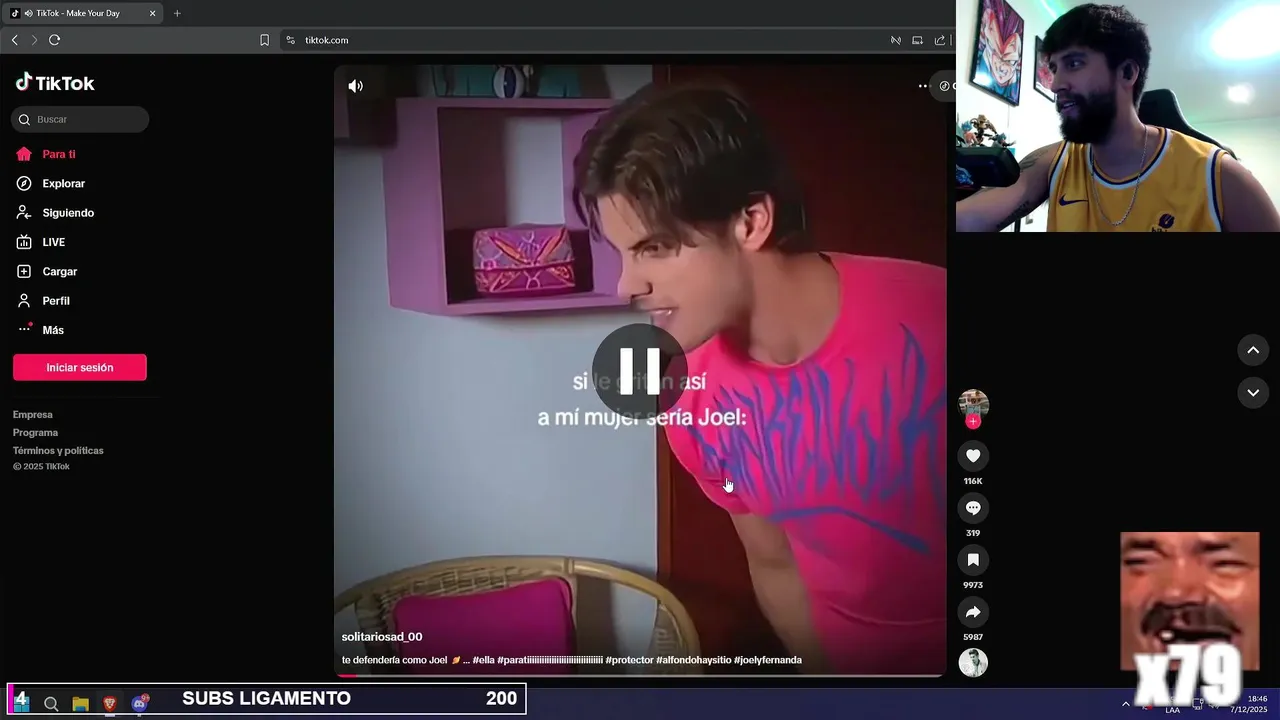Open the Programa footer link
The width and height of the screenshot is (1280, 720).
35,433
